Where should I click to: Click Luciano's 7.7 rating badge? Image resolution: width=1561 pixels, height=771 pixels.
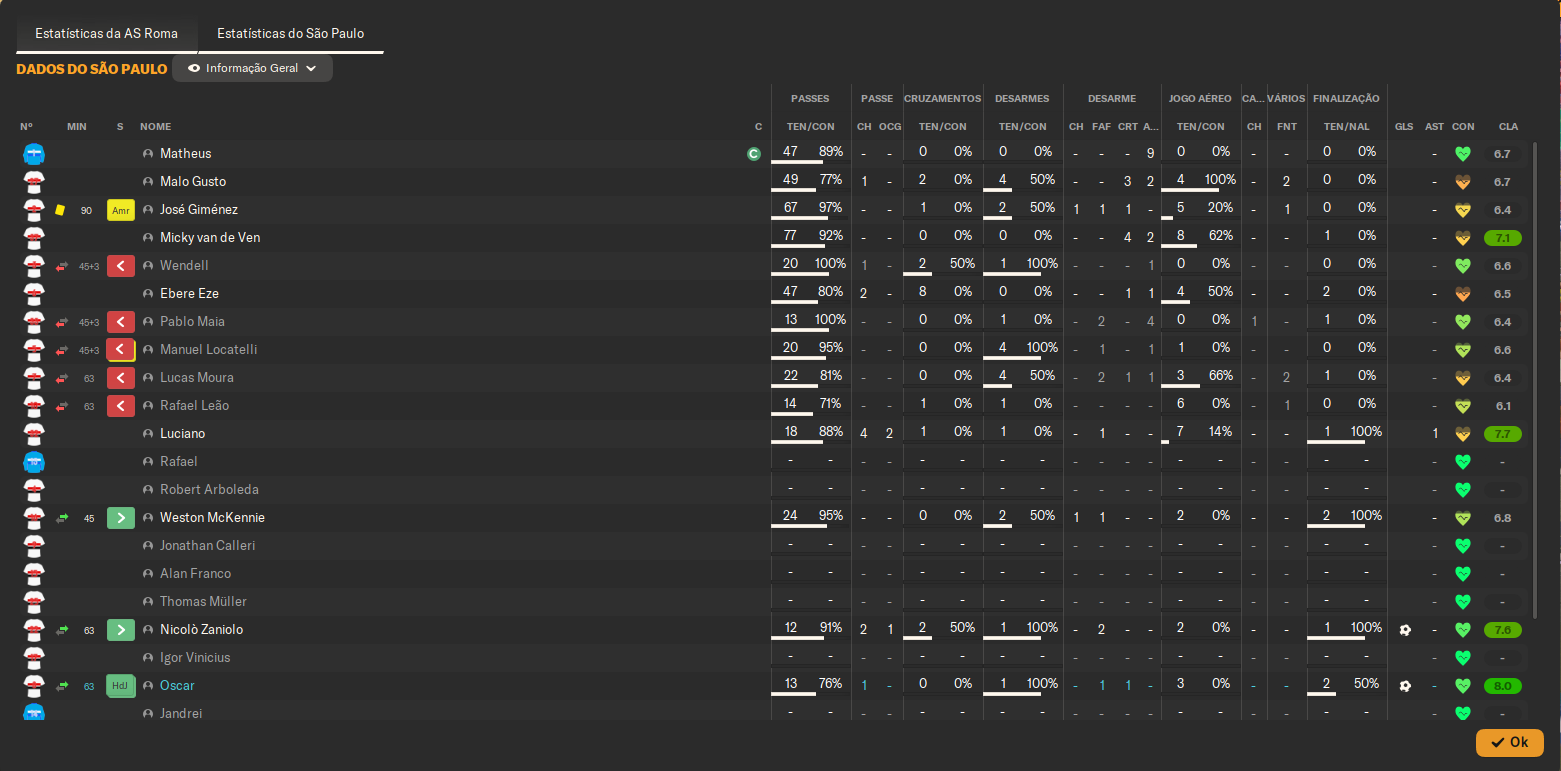click(x=1502, y=434)
